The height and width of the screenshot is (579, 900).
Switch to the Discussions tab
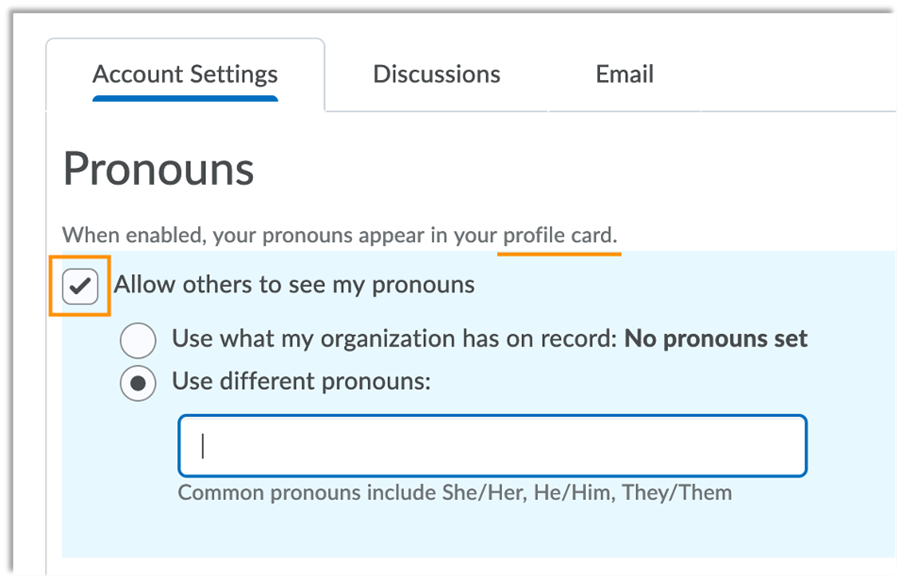pos(436,74)
